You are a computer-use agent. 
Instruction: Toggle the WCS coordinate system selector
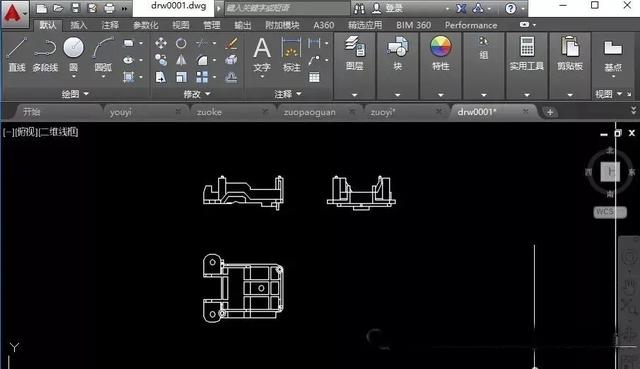pyautogui.click(x=610, y=212)
